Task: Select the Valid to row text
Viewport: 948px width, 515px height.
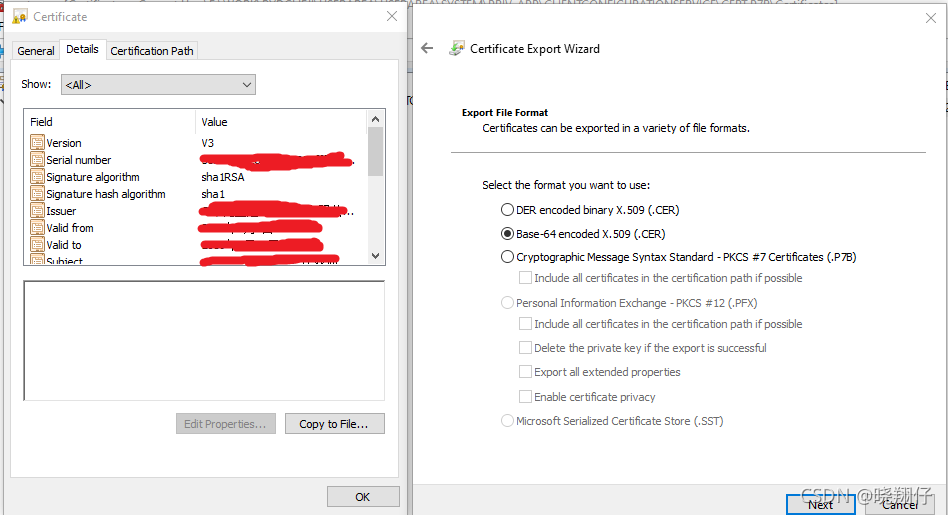Action: tap(64, 245)
